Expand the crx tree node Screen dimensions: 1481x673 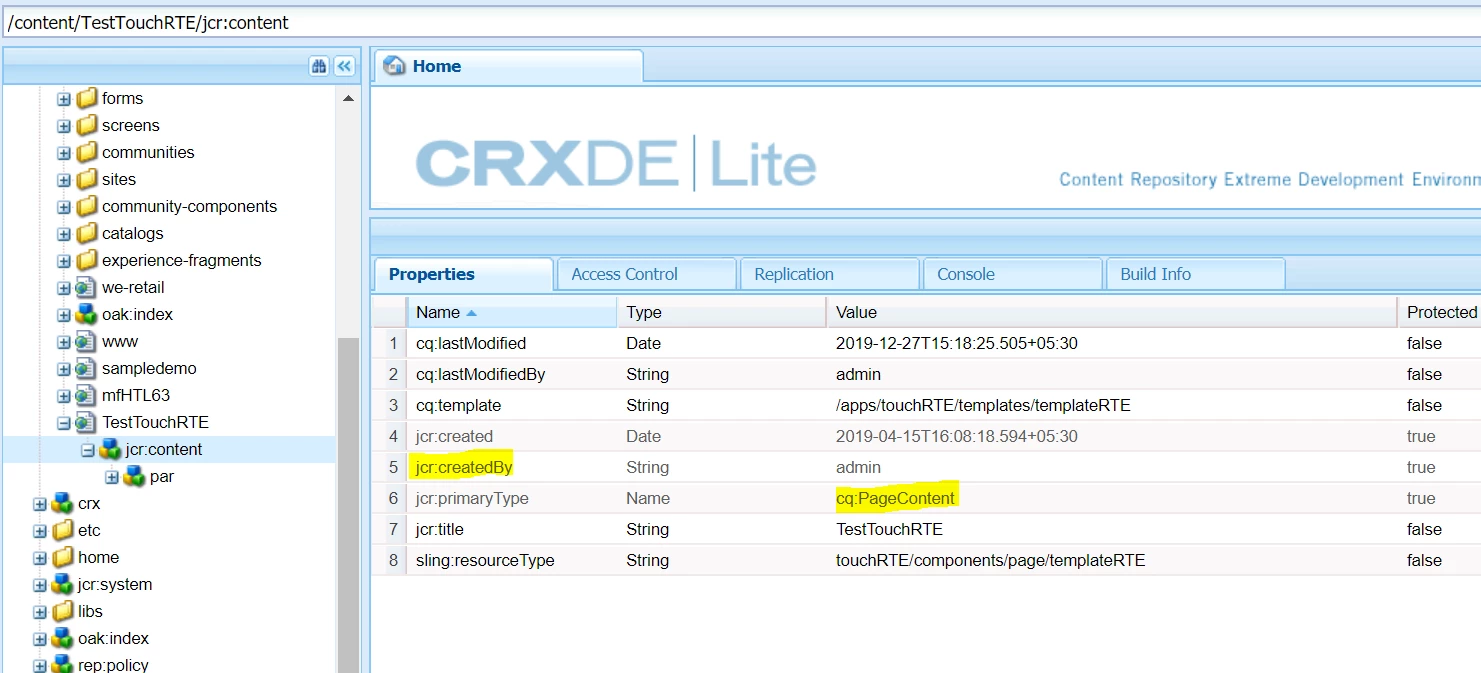40,504
